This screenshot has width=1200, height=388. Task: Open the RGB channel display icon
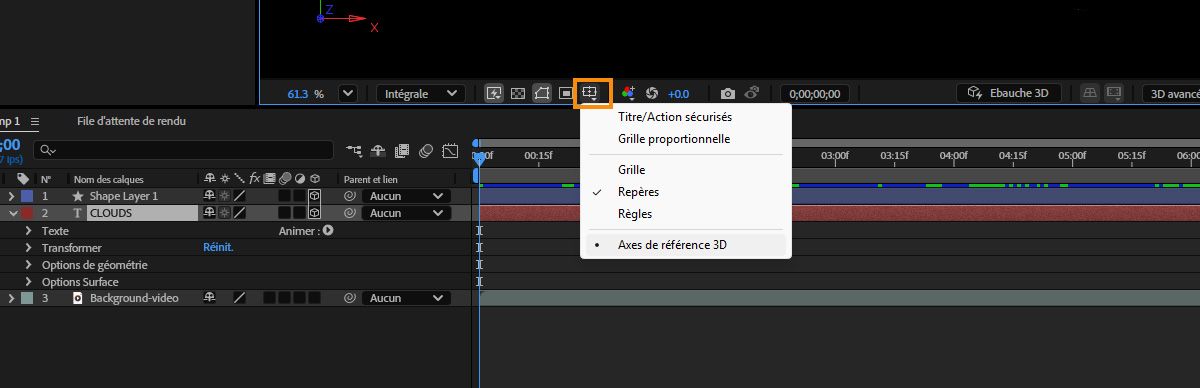click(628, 93)
